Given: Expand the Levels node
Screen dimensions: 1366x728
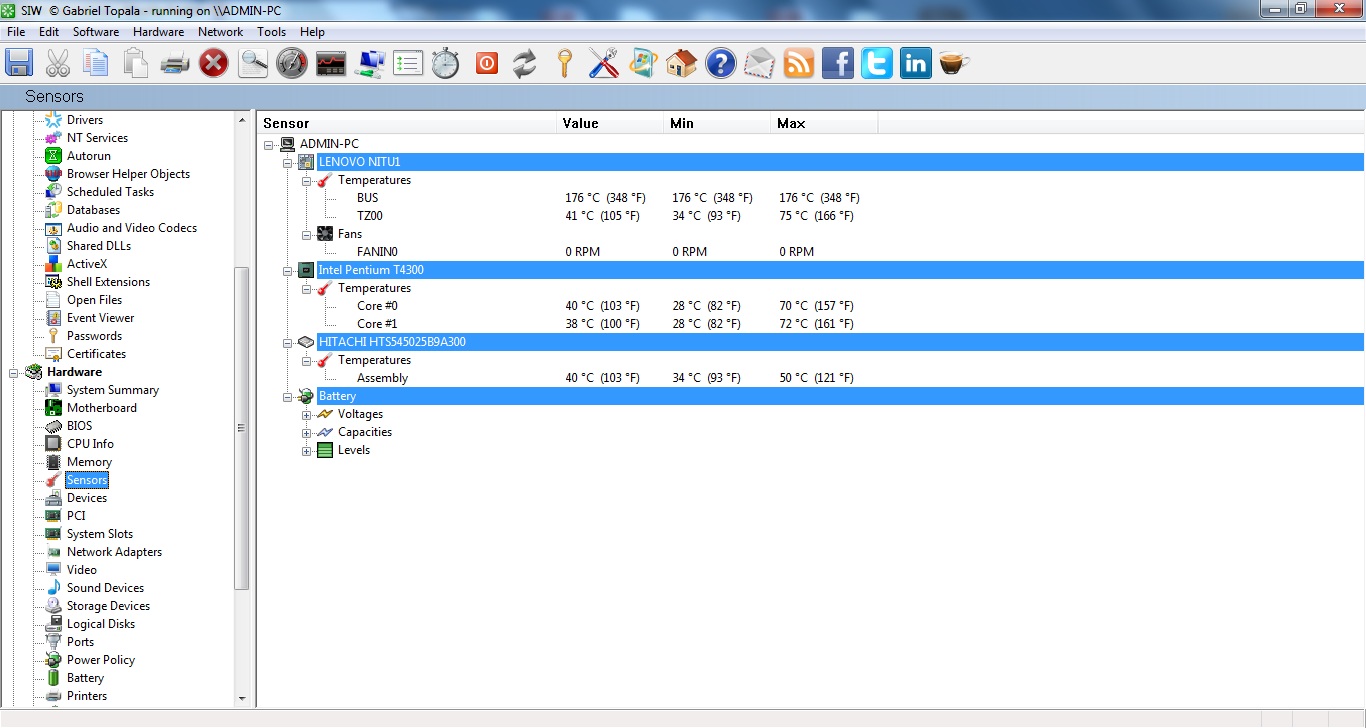Looking at the screenshot, I should point(307,450).
